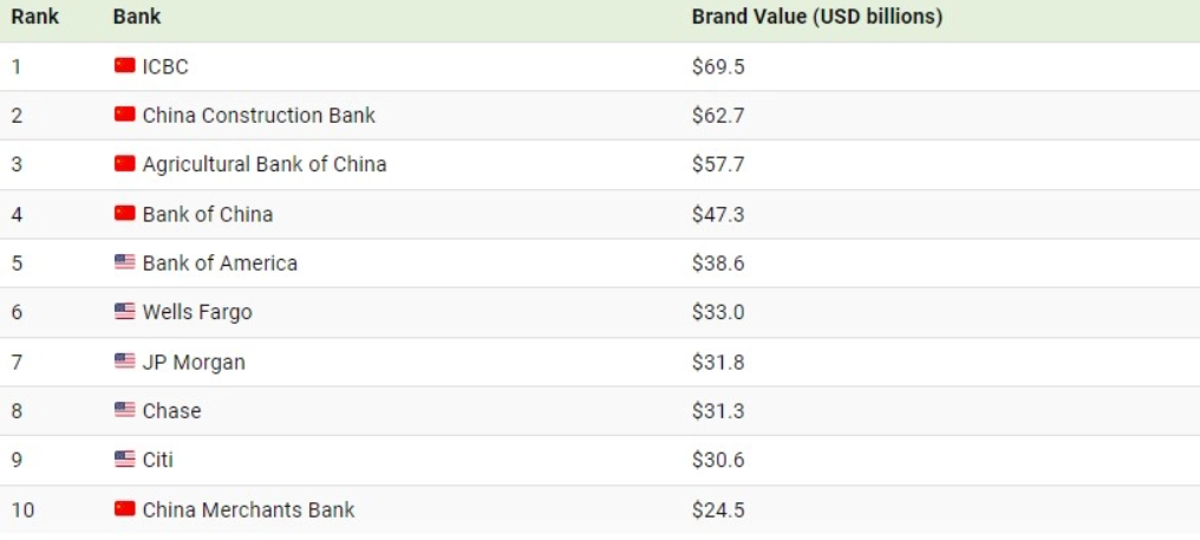Click the rank number 10 cell
Viewport: 1200px width, 540px height.
(x=22, y=510)
